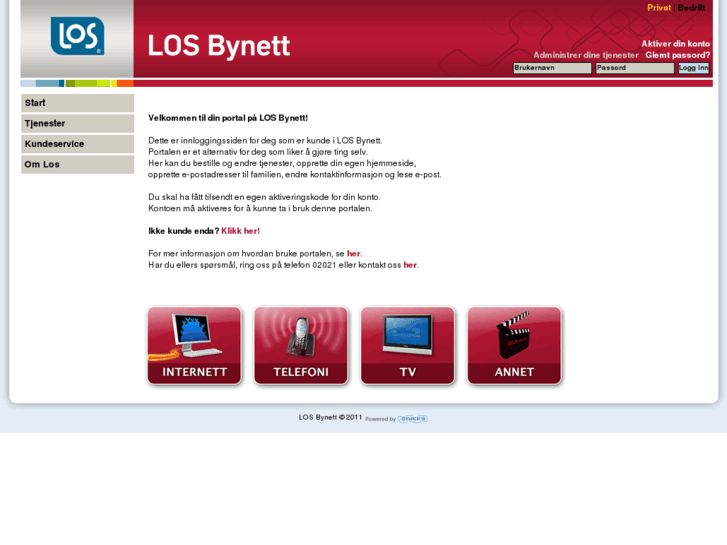Screen dimensions: 727x545
Task: Click 'LOS Bynett ©2011' footer text
Action: coord(330,417)
